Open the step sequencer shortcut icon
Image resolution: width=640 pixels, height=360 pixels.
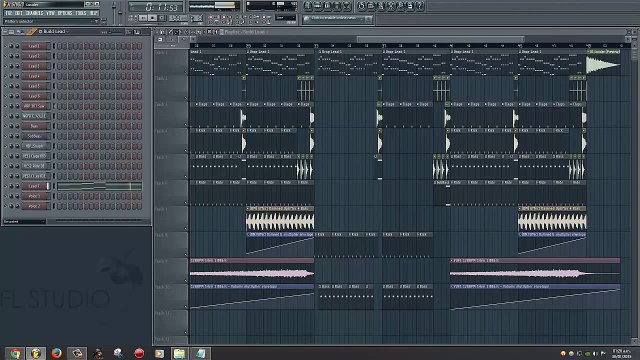coord(317,6)
